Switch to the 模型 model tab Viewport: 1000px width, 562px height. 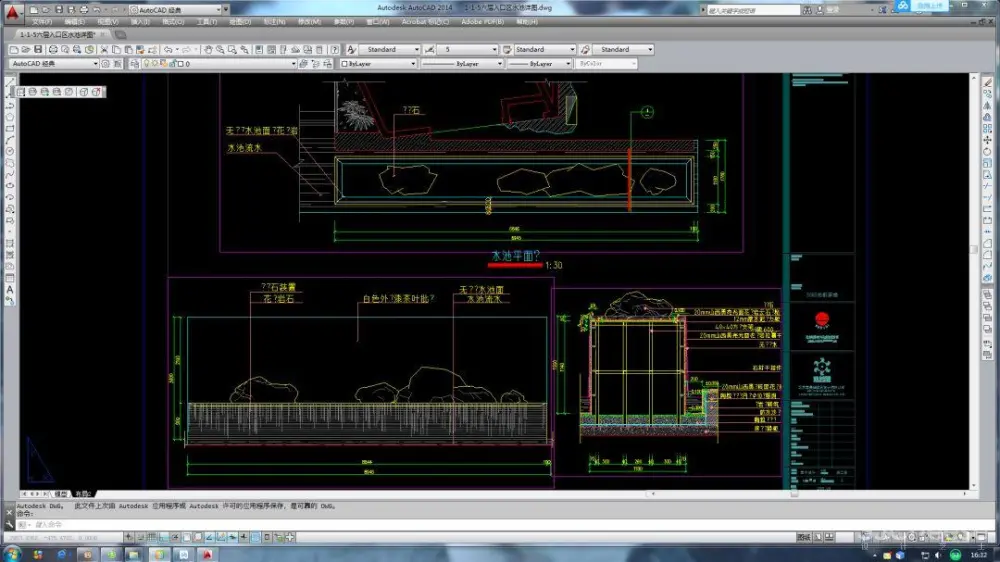point(60,494)
